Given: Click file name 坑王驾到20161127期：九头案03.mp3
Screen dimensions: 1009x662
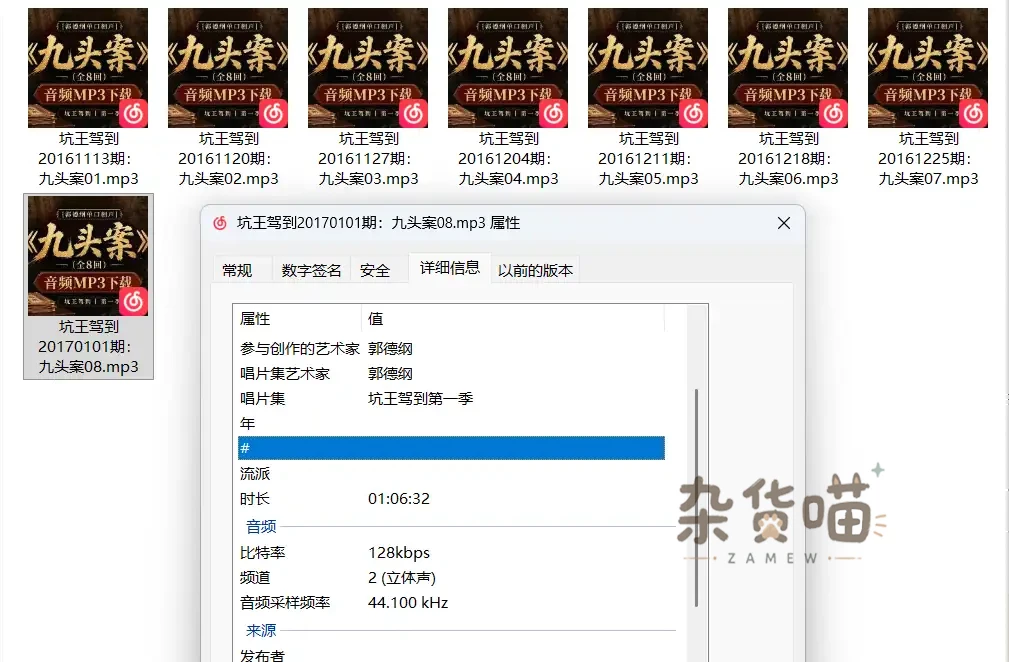Looking at the screenshot, I should (368, 159).
